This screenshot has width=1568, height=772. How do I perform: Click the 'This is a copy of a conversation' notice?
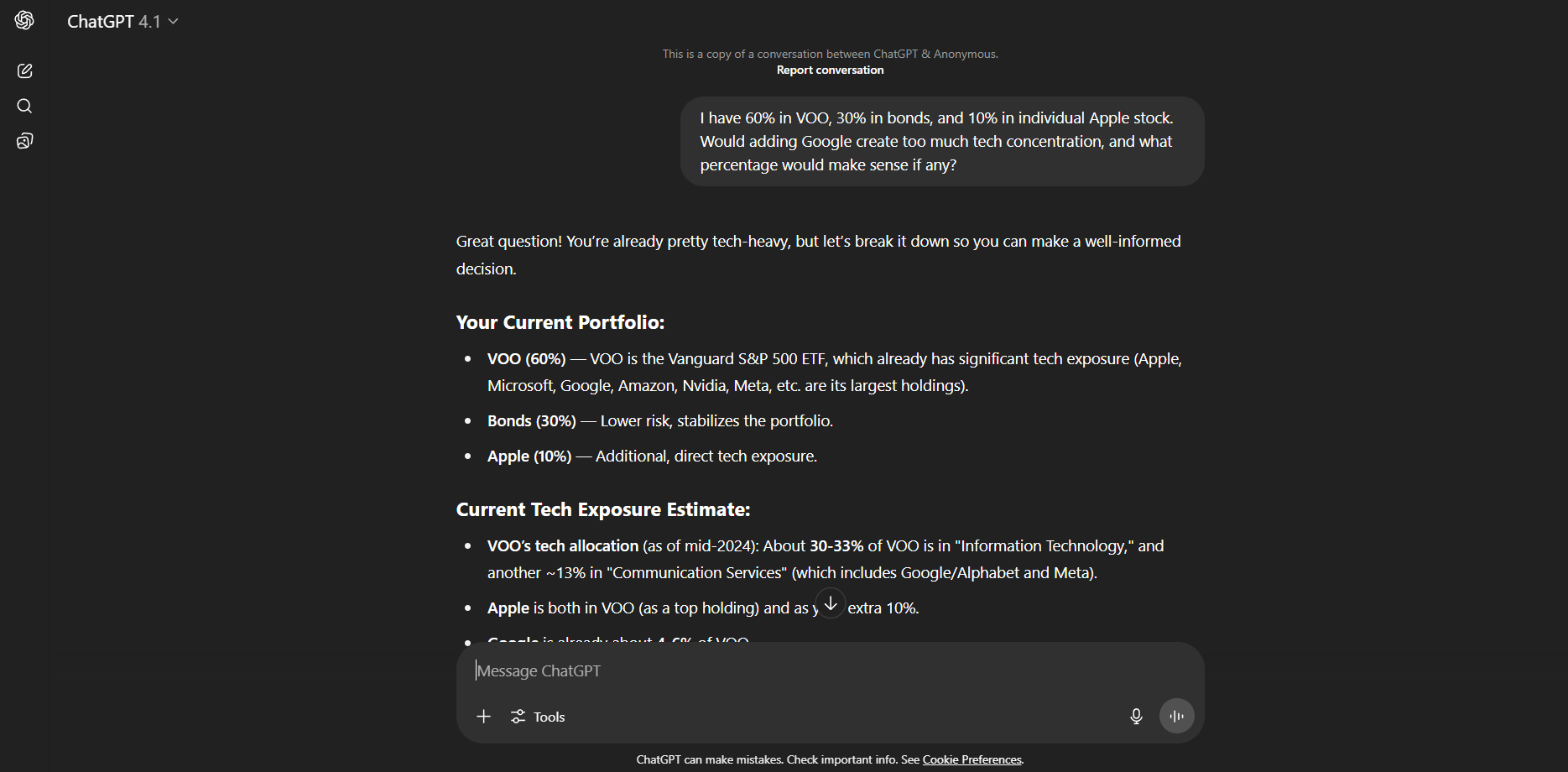coord(830,54)
